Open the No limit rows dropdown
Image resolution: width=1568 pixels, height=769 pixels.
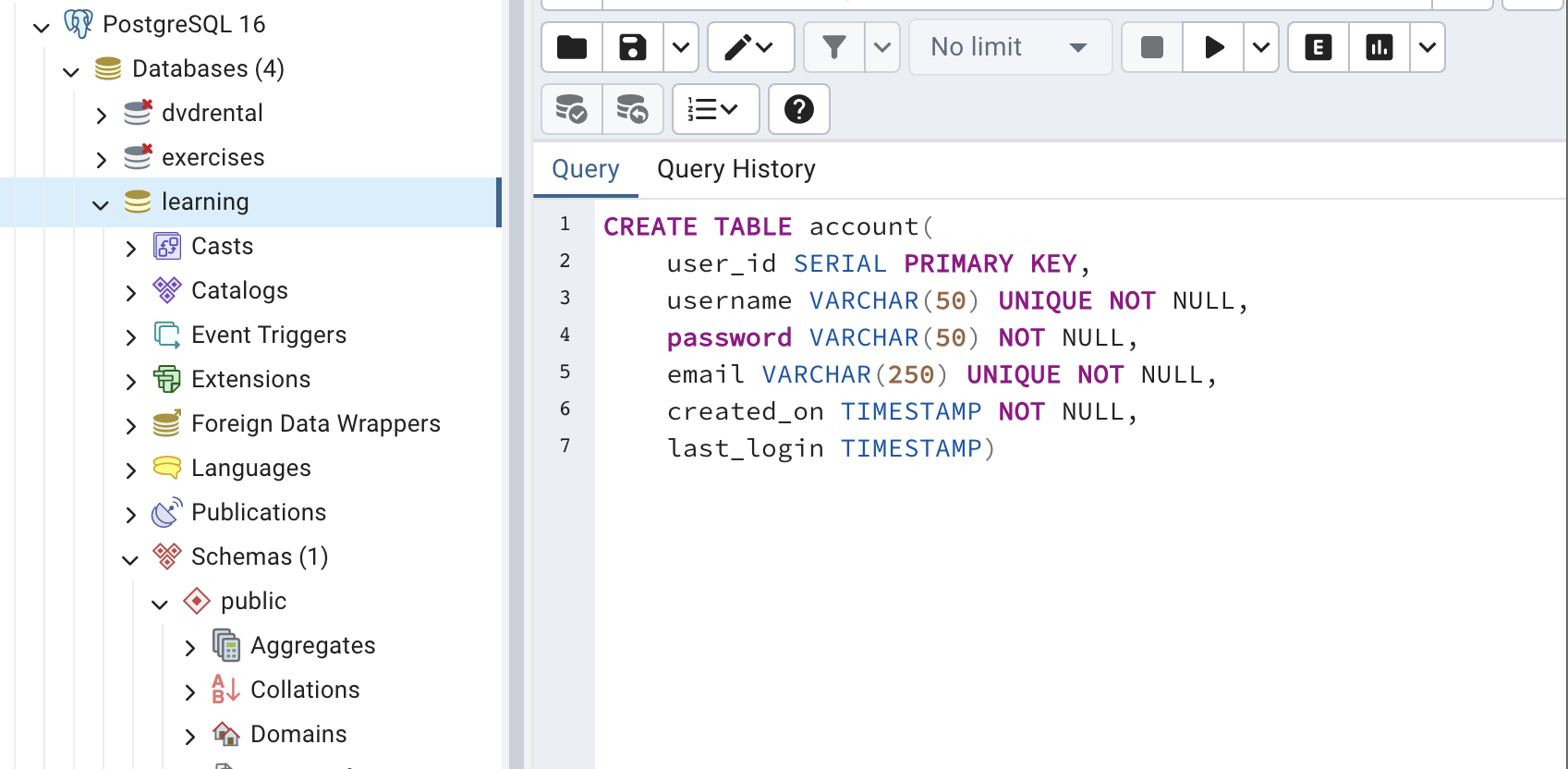[x=1010, y=47]
